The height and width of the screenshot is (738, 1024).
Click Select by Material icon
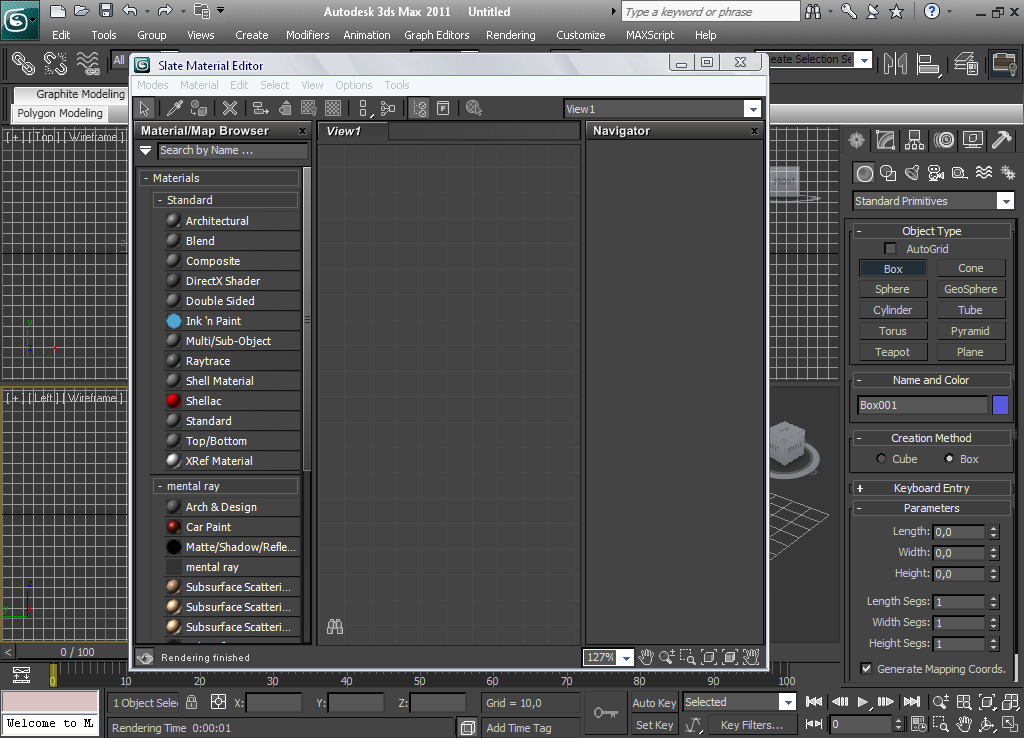coord(474,108)
